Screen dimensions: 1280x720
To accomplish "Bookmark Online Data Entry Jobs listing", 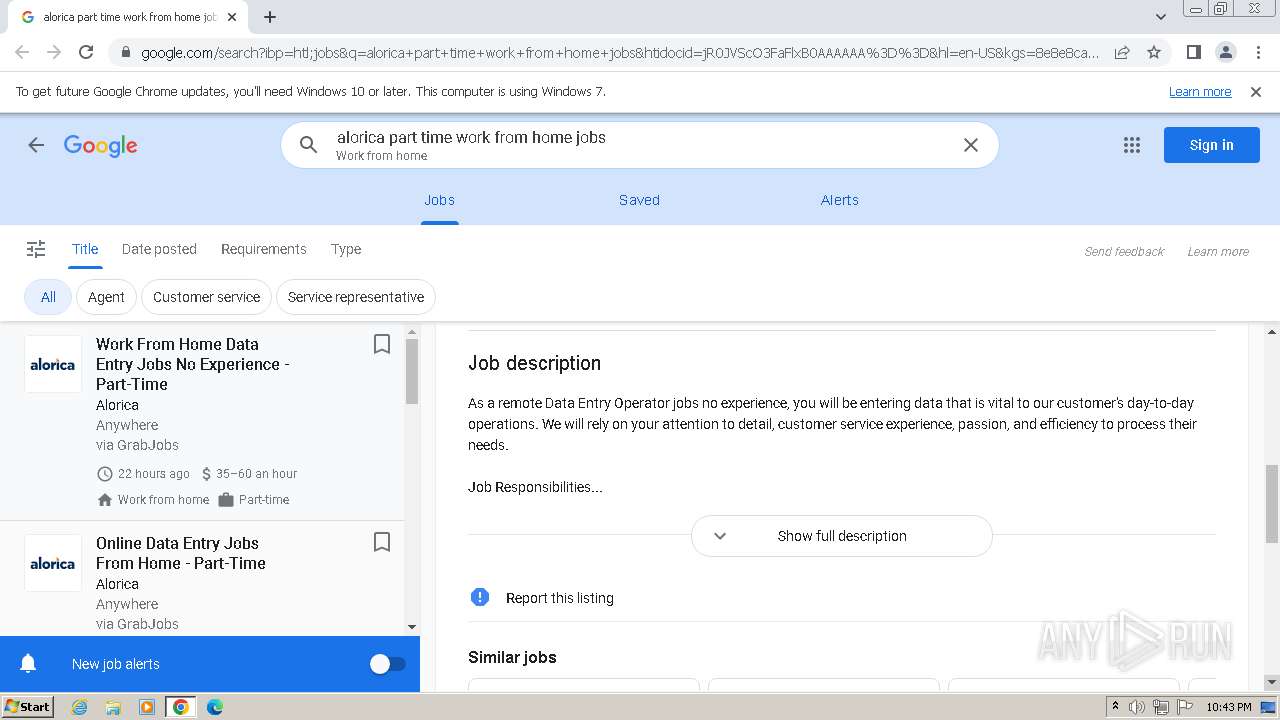I will click(381, 542).
